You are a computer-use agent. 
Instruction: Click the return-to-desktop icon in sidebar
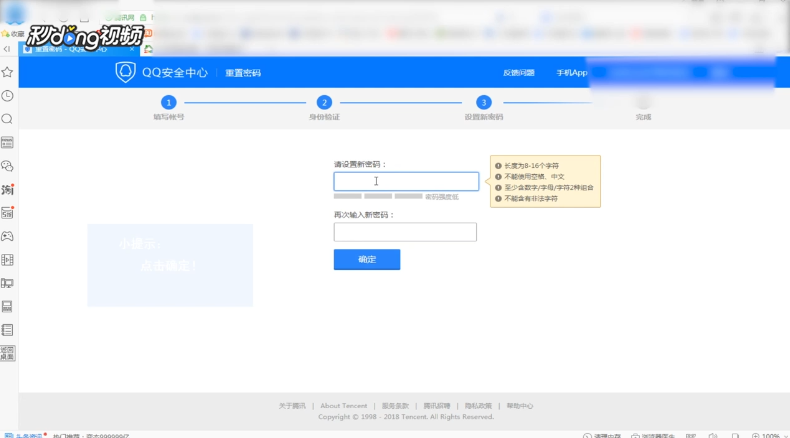pyautogui.click(x=8, y=353)
